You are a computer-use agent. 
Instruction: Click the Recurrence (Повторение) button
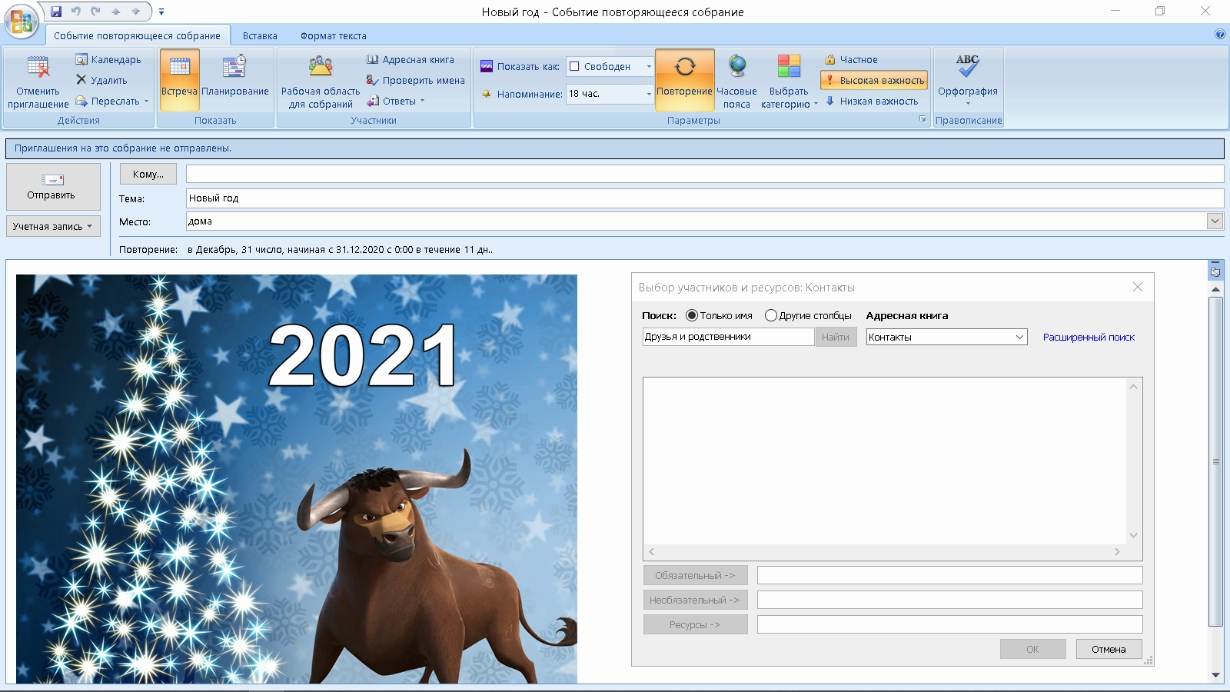[x=685, y=78]
